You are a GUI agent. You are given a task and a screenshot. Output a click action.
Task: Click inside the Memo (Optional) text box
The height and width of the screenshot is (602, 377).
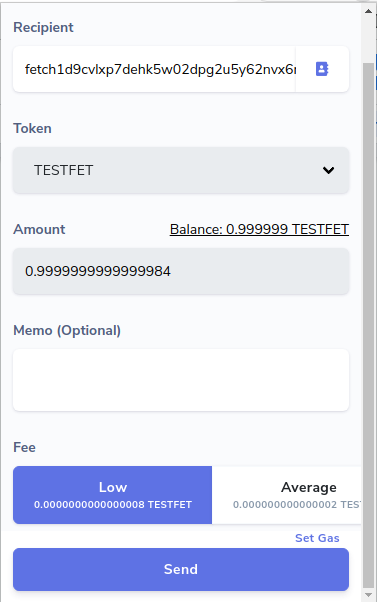181,380
